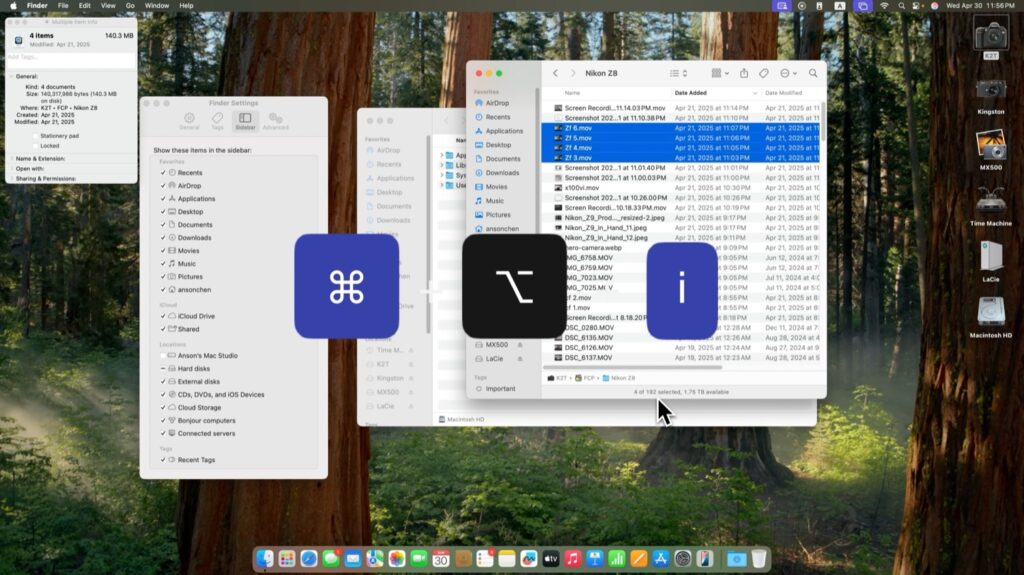Image resolution: width=1024 pixels, height=575 pixels.
Task: Expand Open with section in info window
Action: click(12, 169)
